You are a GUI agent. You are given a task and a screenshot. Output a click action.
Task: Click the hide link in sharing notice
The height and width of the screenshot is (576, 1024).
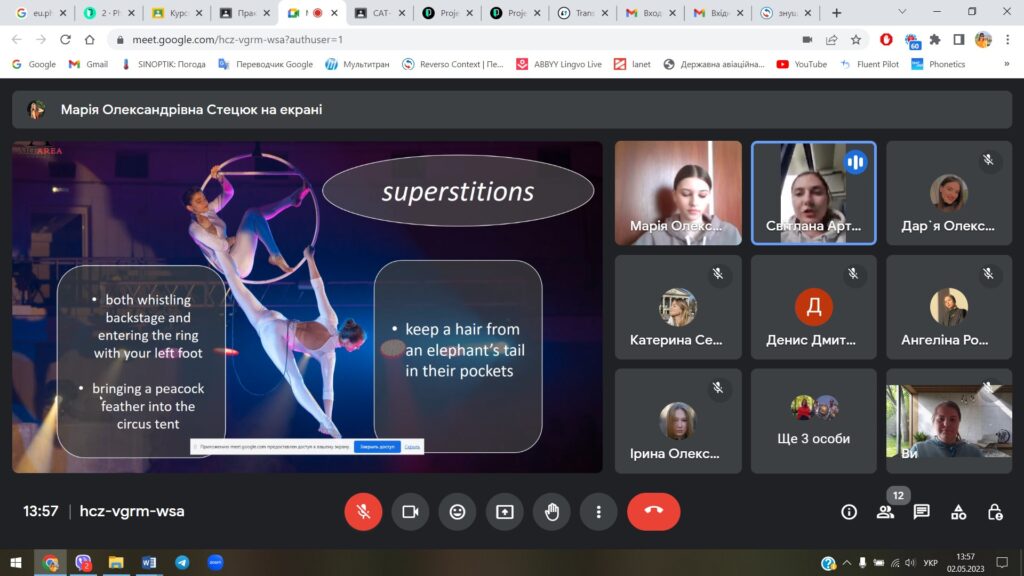tap(412, 446)
